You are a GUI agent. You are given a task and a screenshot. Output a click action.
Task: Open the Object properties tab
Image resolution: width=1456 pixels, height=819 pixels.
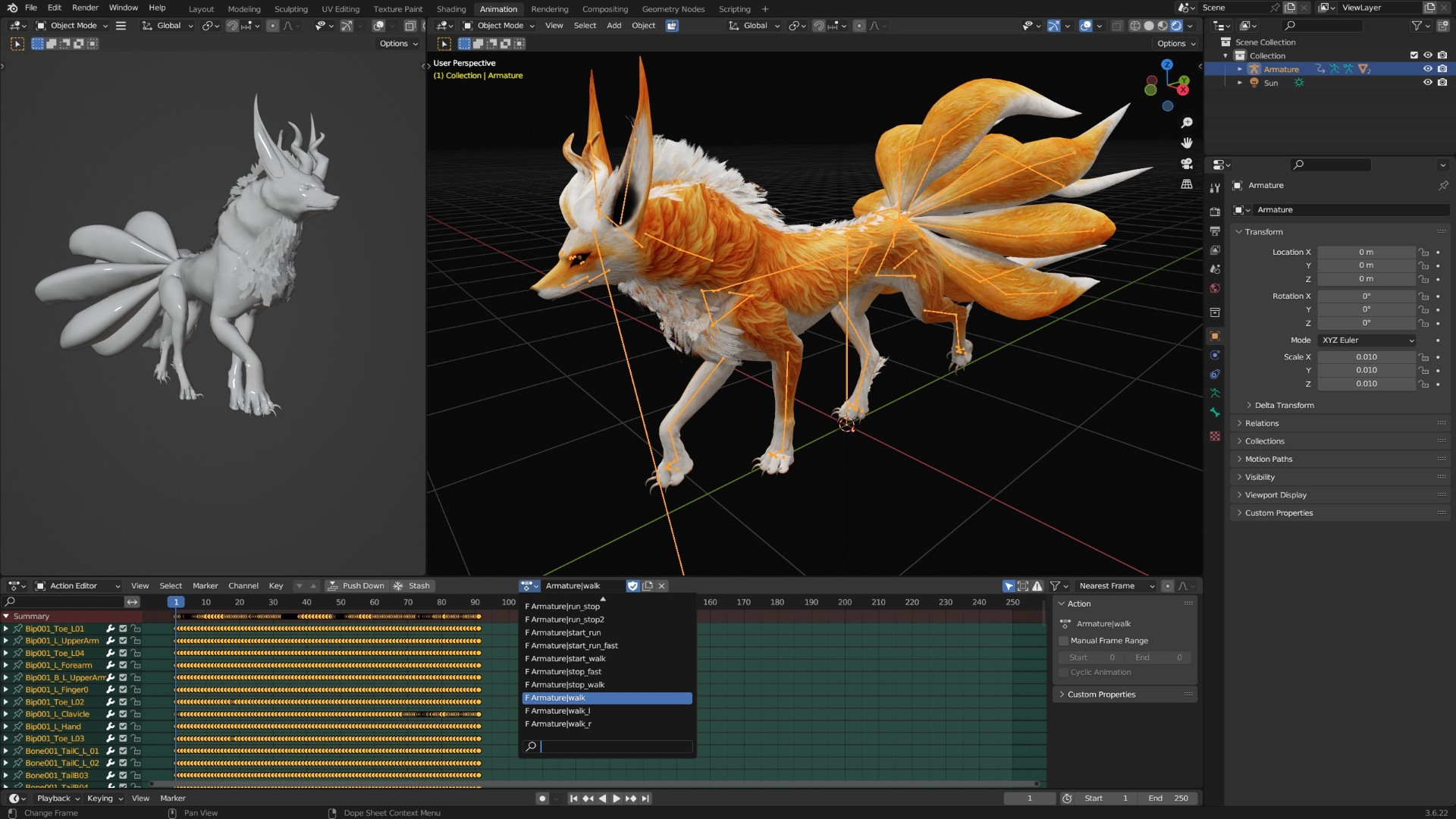[x=1215, y=336]
